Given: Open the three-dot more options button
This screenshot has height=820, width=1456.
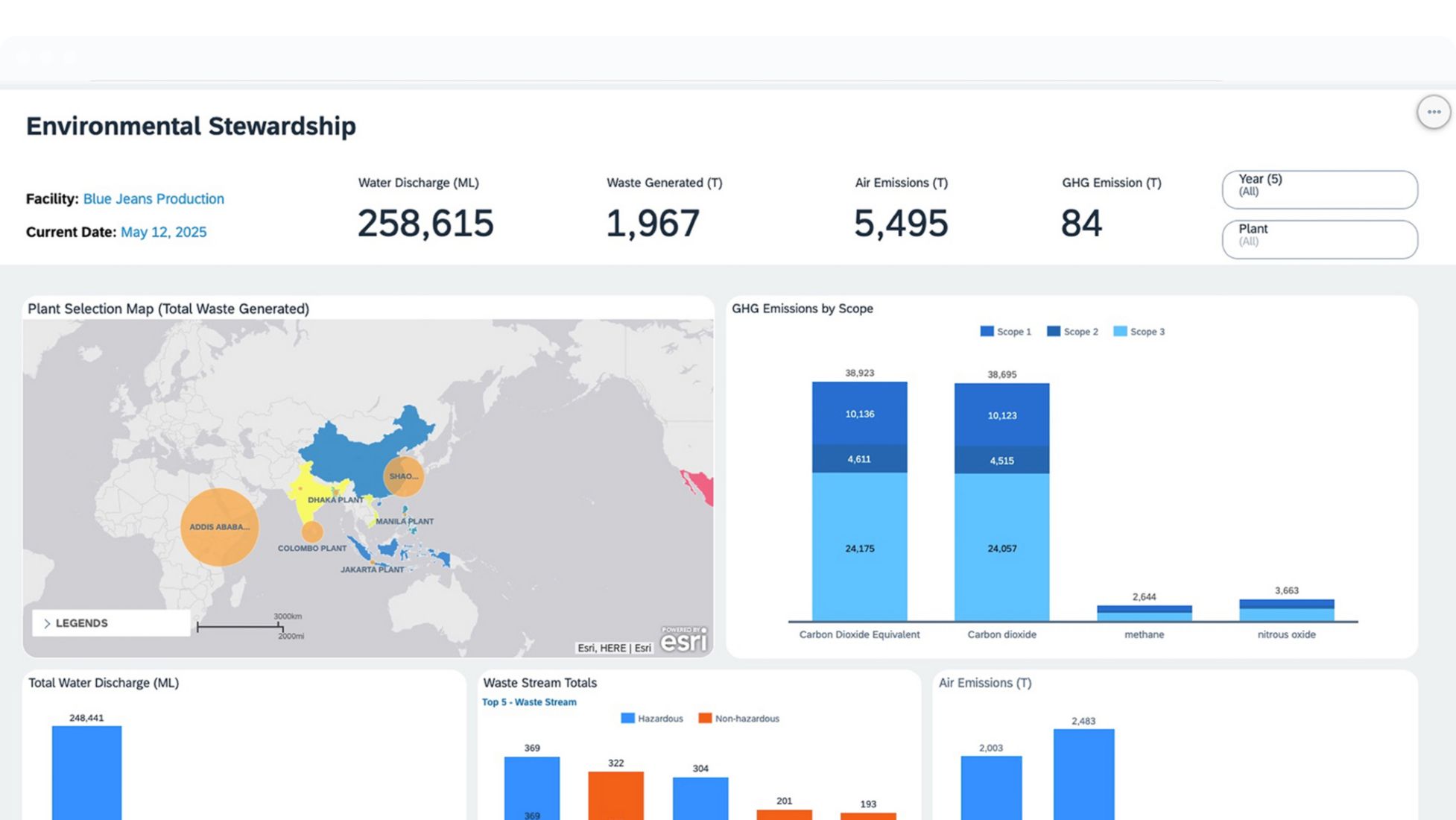Looking at the screenshot, I should click(x=1433, y=113).
